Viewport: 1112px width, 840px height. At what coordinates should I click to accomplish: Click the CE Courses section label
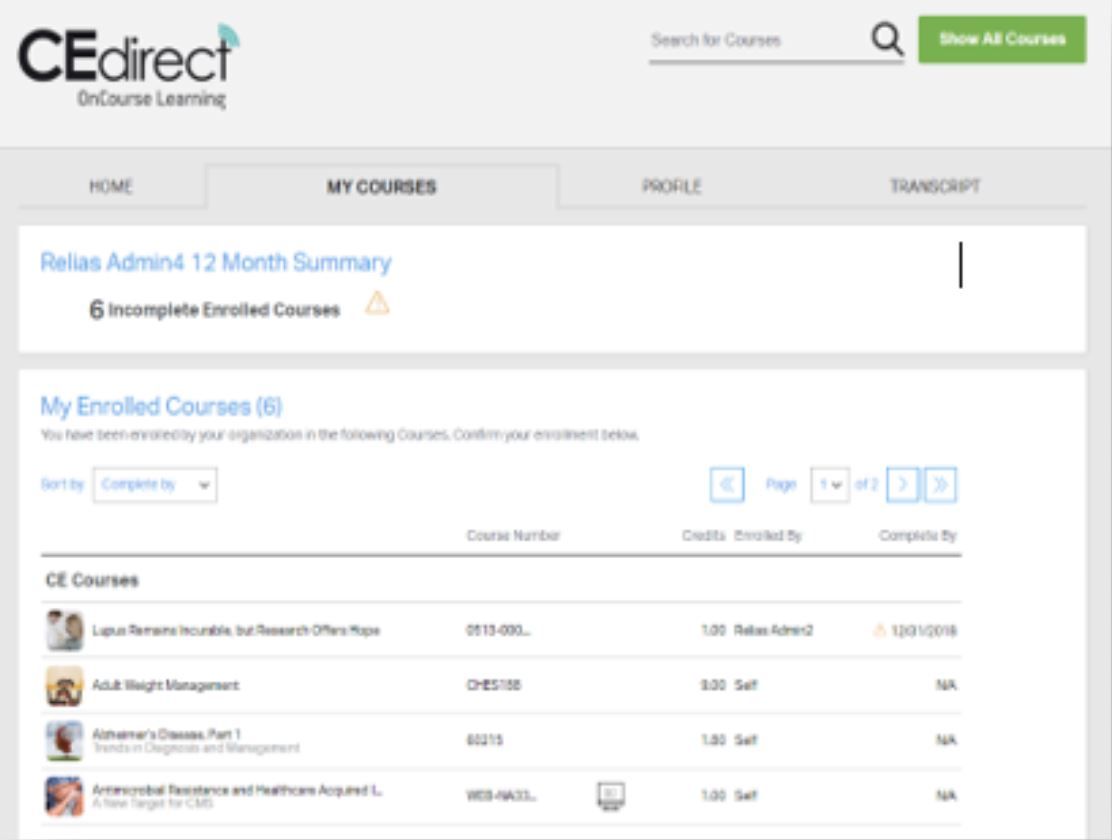92,580
